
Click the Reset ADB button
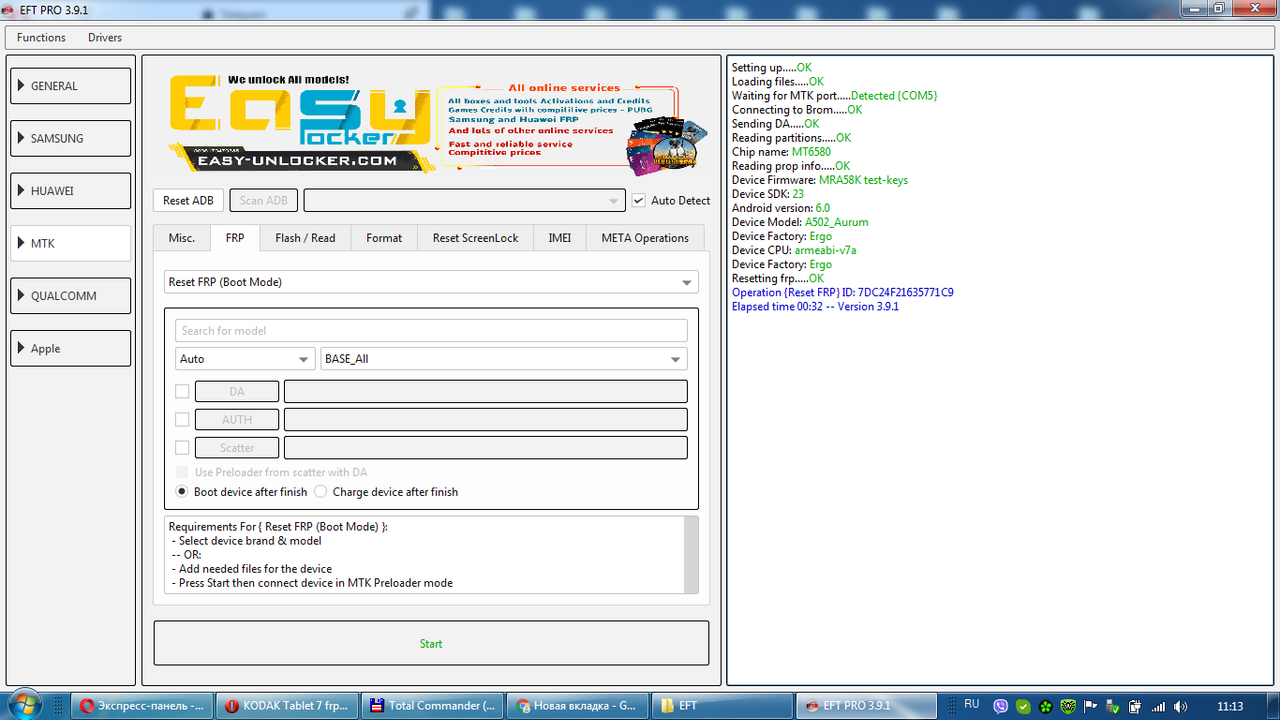click(x=188, y=200)
